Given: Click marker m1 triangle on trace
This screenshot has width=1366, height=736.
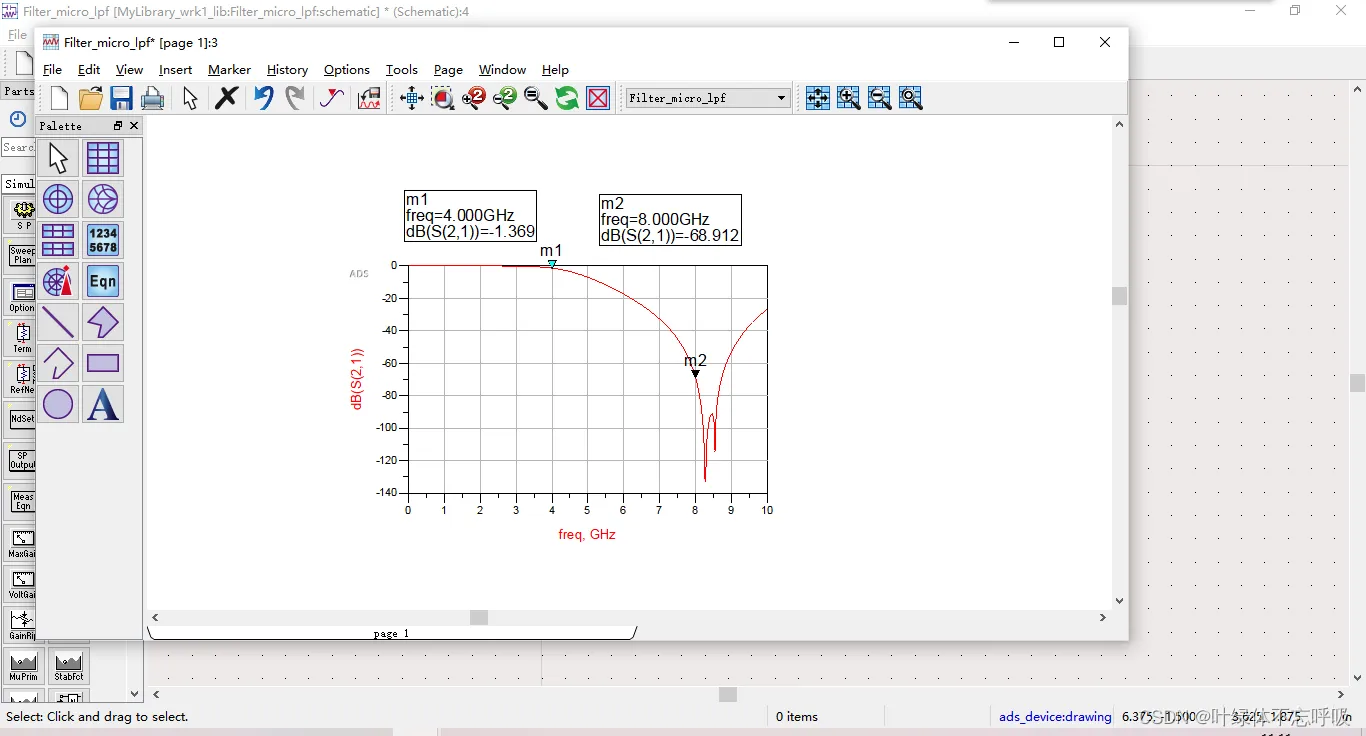Looking at the screenshot, I should coord(552,264).
